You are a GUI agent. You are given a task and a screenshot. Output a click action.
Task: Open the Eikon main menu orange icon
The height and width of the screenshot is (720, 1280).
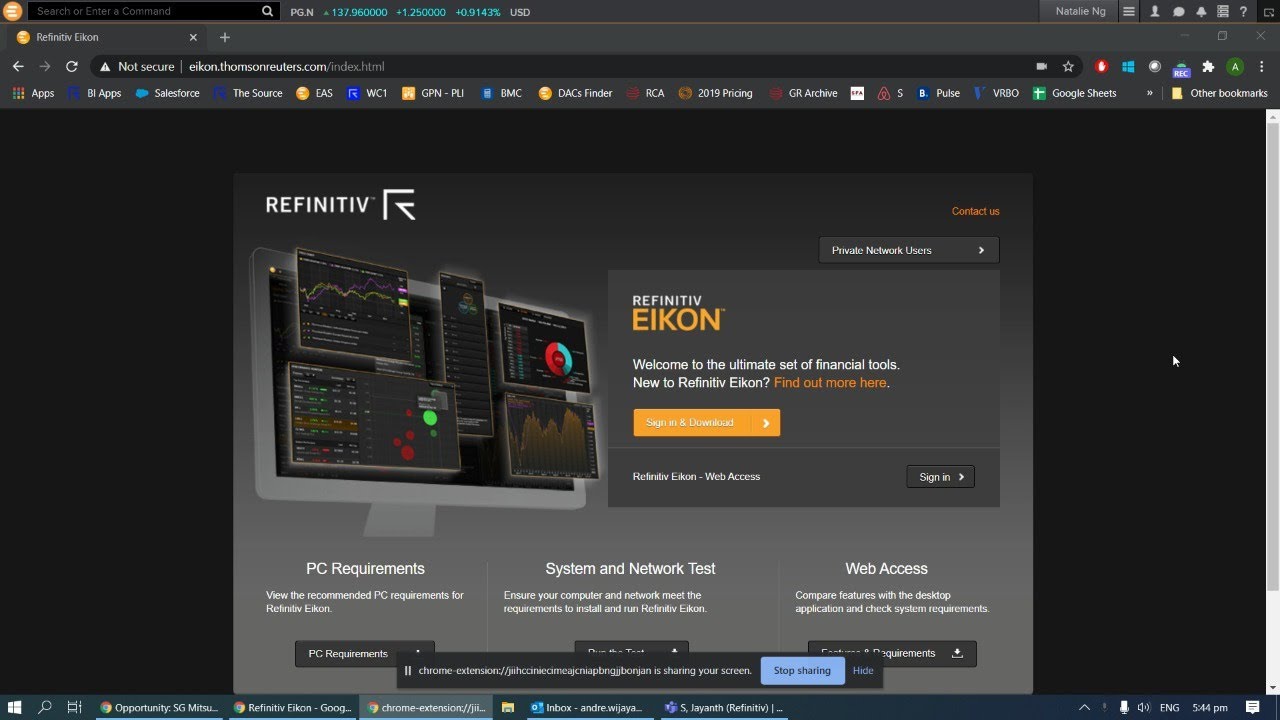point(12,11)
